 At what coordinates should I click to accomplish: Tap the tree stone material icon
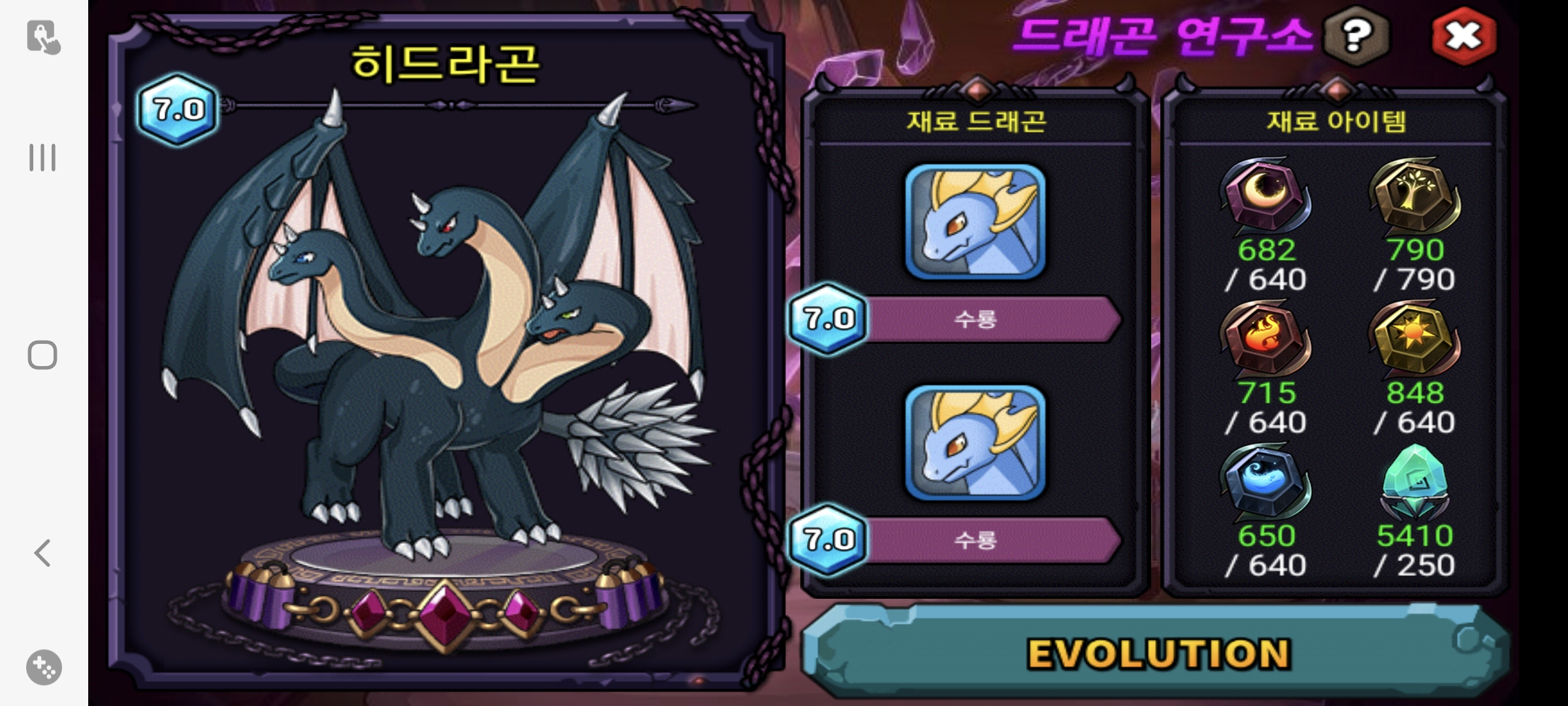click(x=1414, y=196)
